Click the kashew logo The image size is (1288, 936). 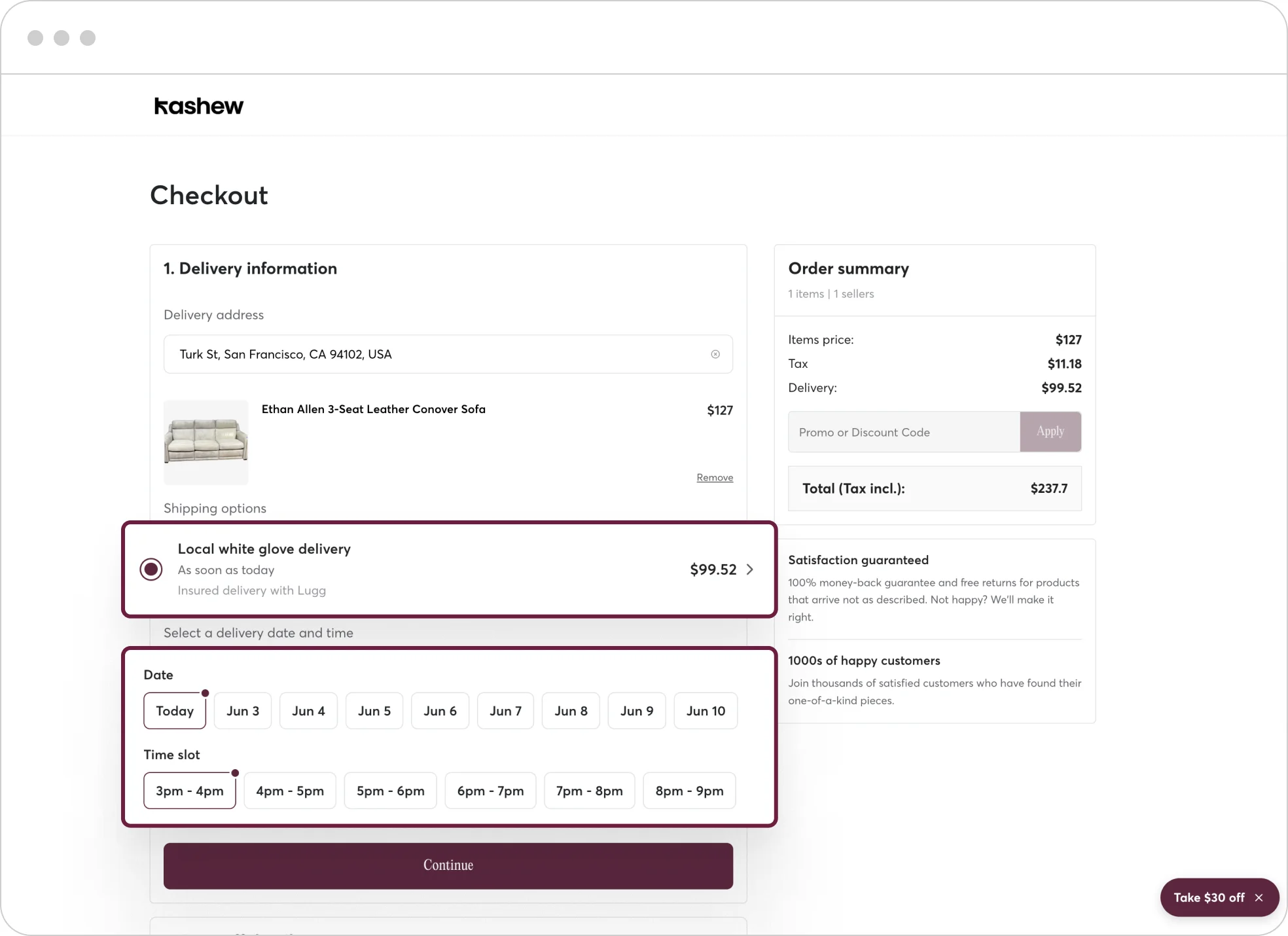coord(198,106)
